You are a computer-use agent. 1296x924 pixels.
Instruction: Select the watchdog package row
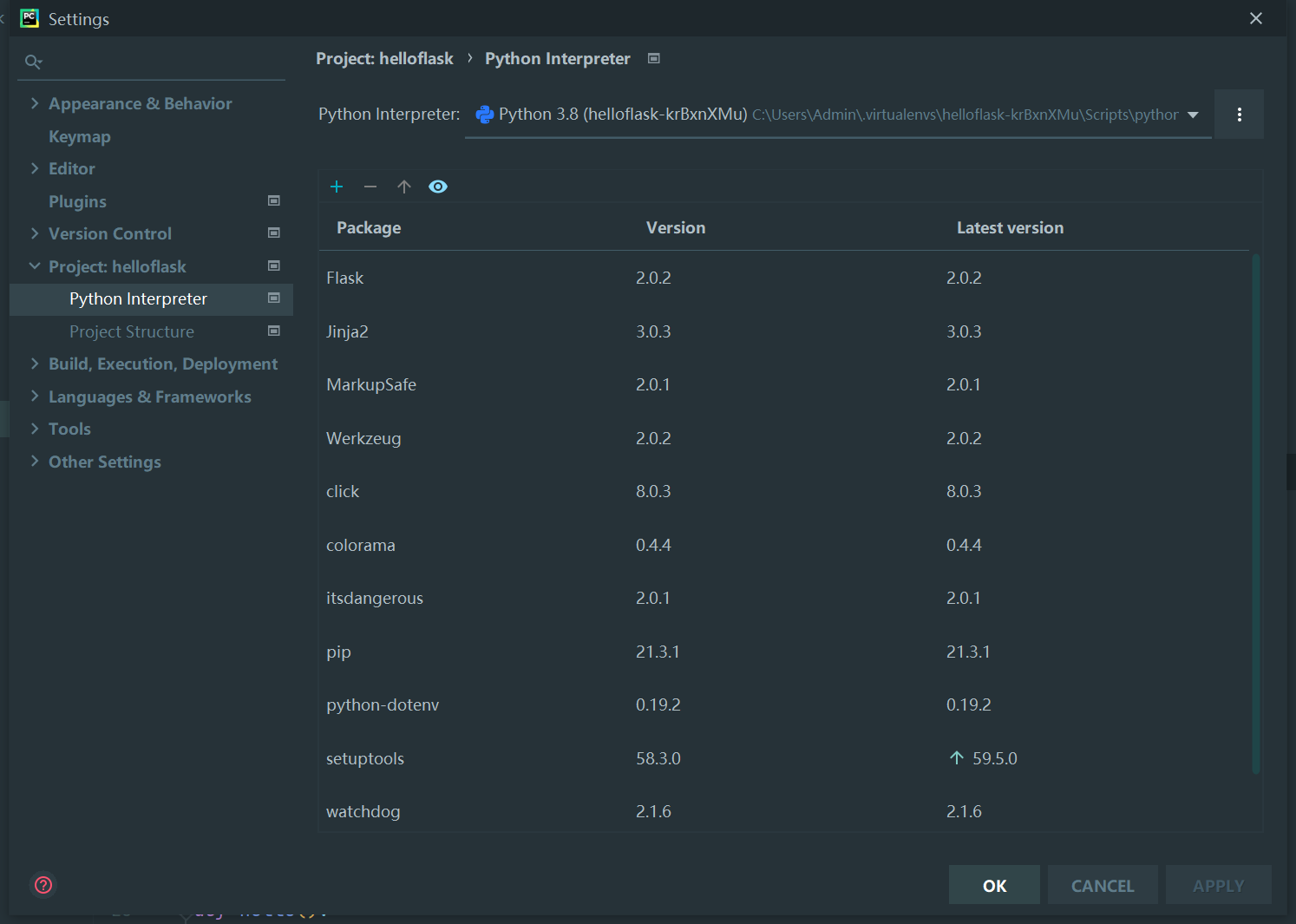(784, 811)
